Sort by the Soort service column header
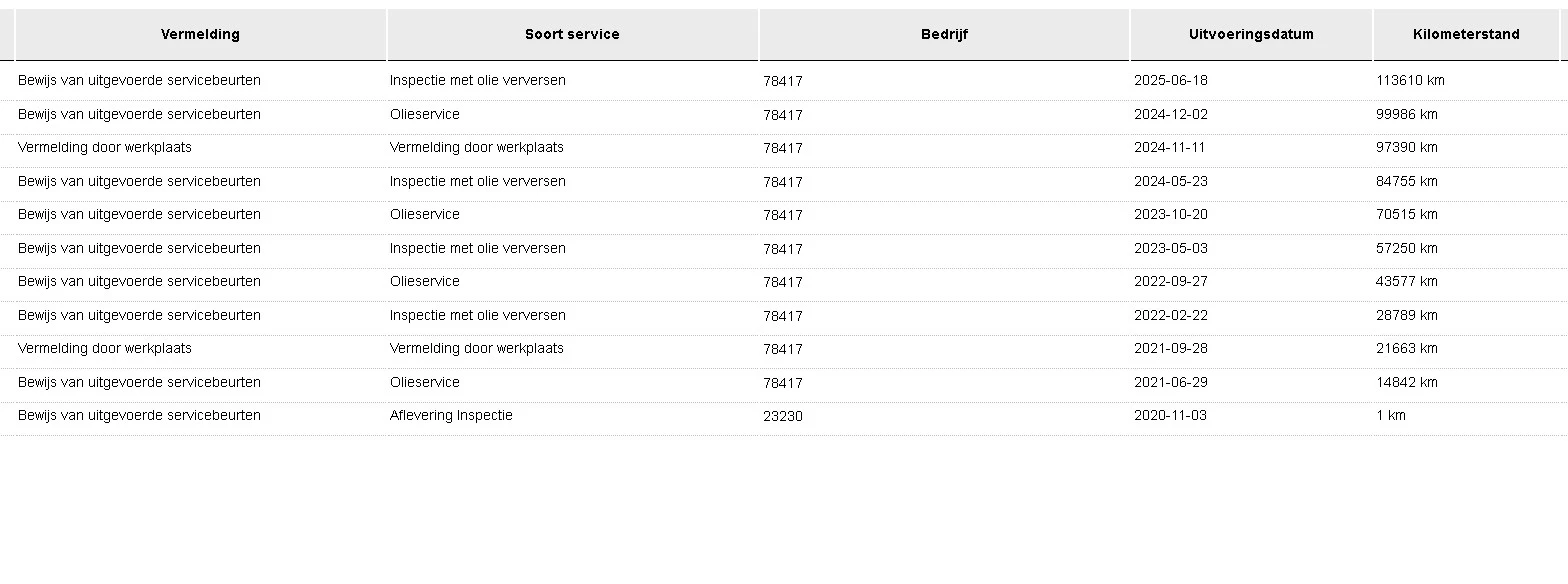This screenshot has height=584, width=1568. coord(572,34)
